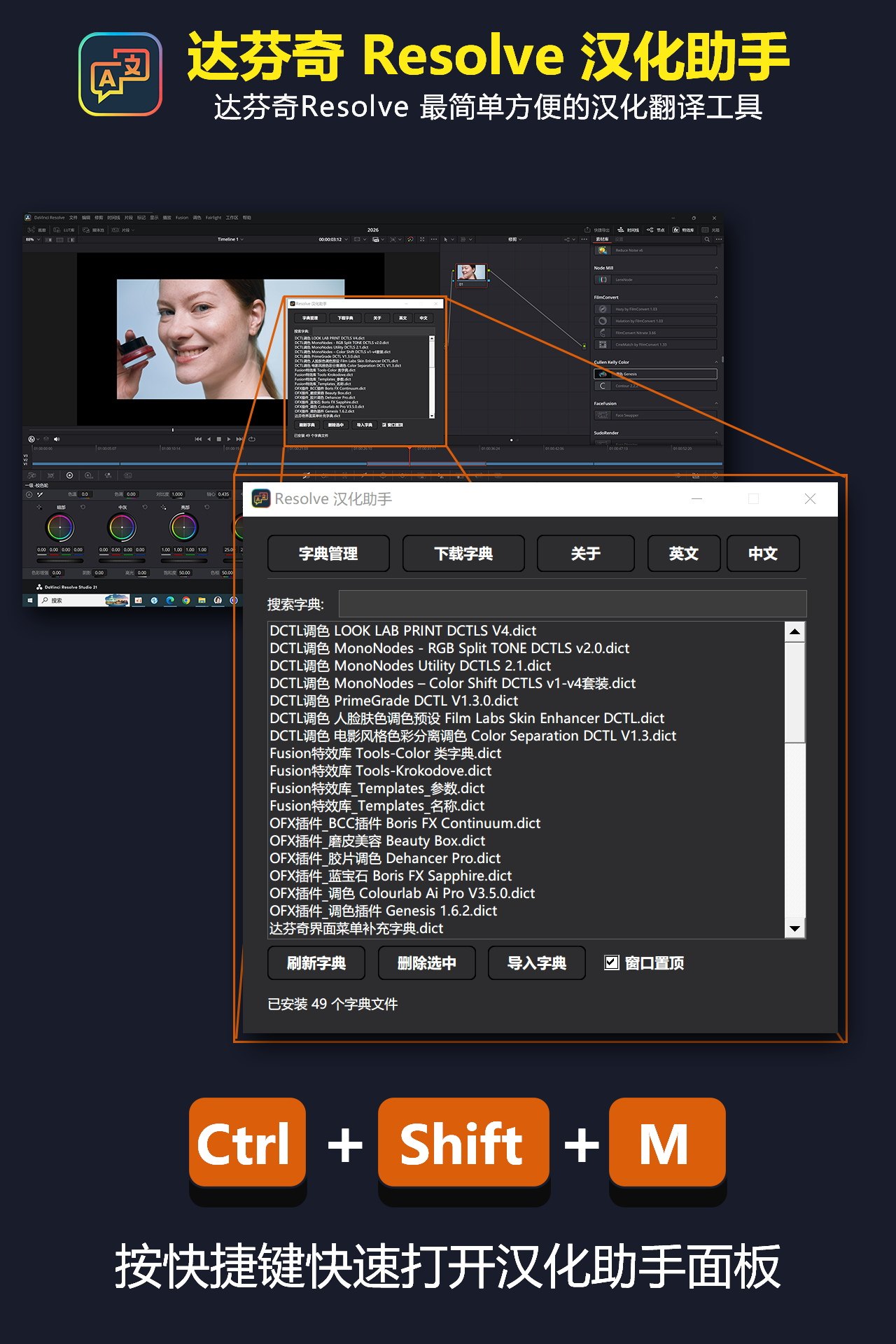The height and width of the screenshot is (1344, 896).
Task: Click the Resolve 汉化助手 icon in the large title bar
Action: pos(261,498)
